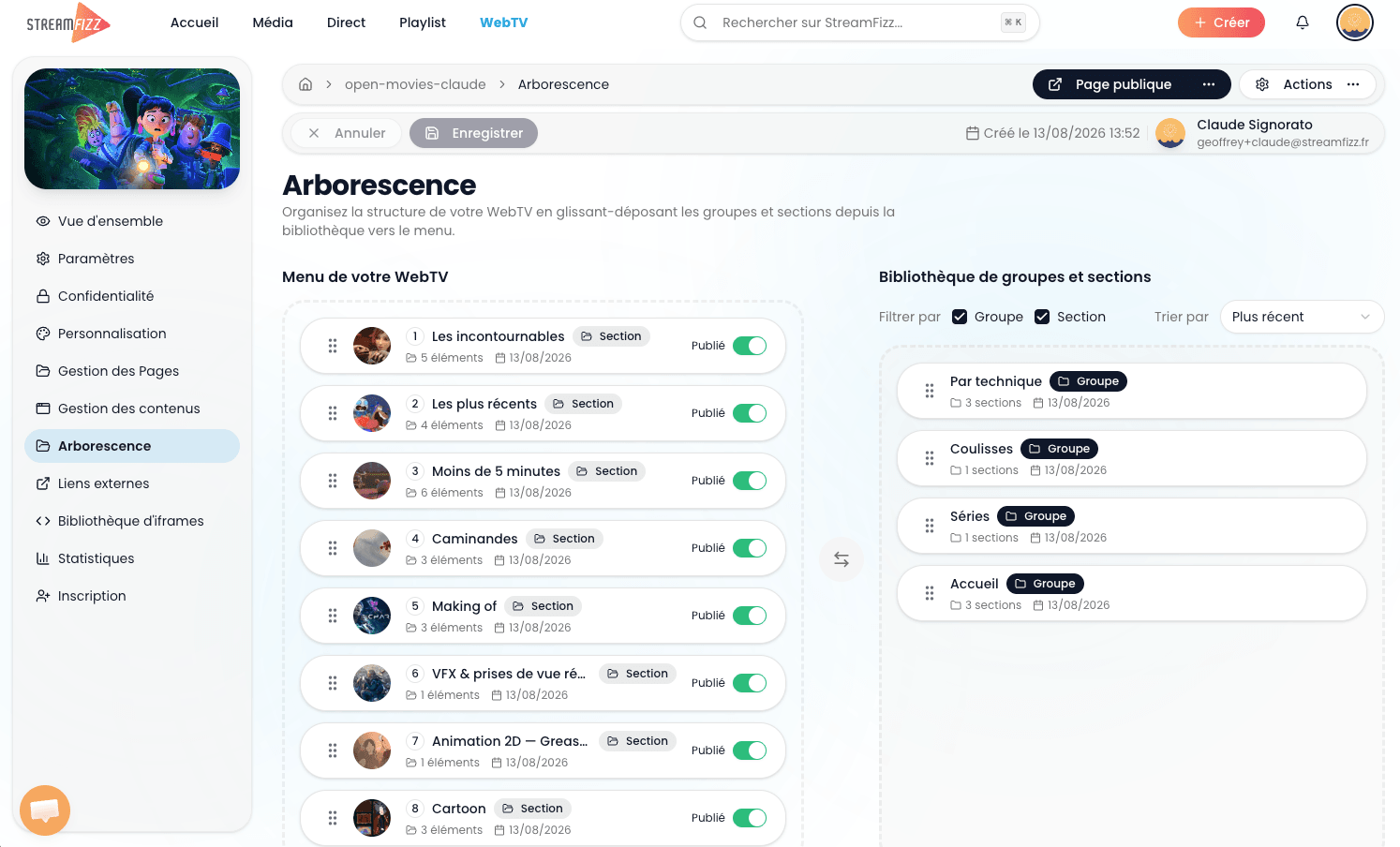1400x847 pixels.
Task: Uncheck the Groupe filter checkbox
Action: (x=960, y=317)
